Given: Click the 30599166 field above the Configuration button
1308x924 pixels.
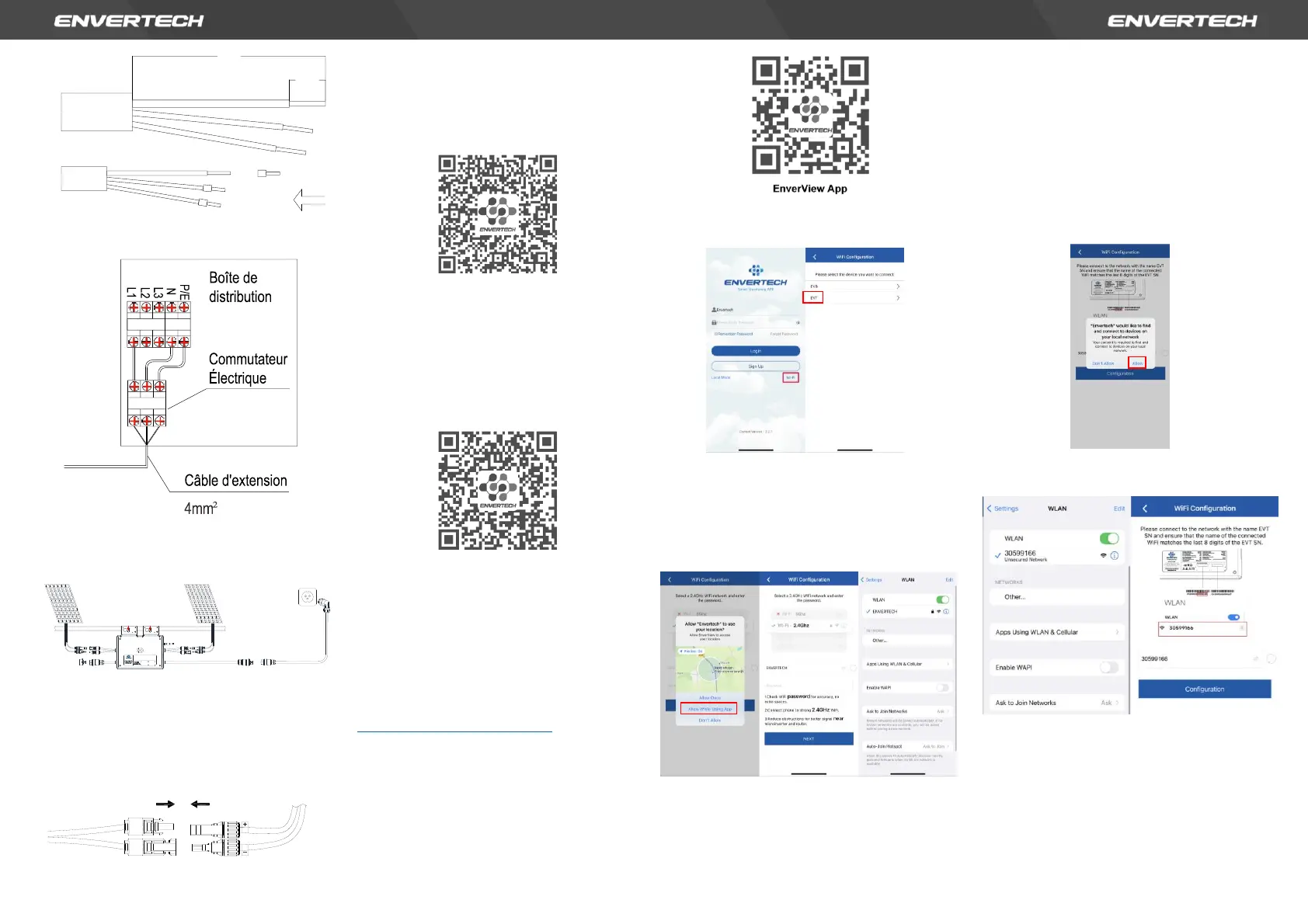Looking at the screenshot, I should coord(1200,658).
